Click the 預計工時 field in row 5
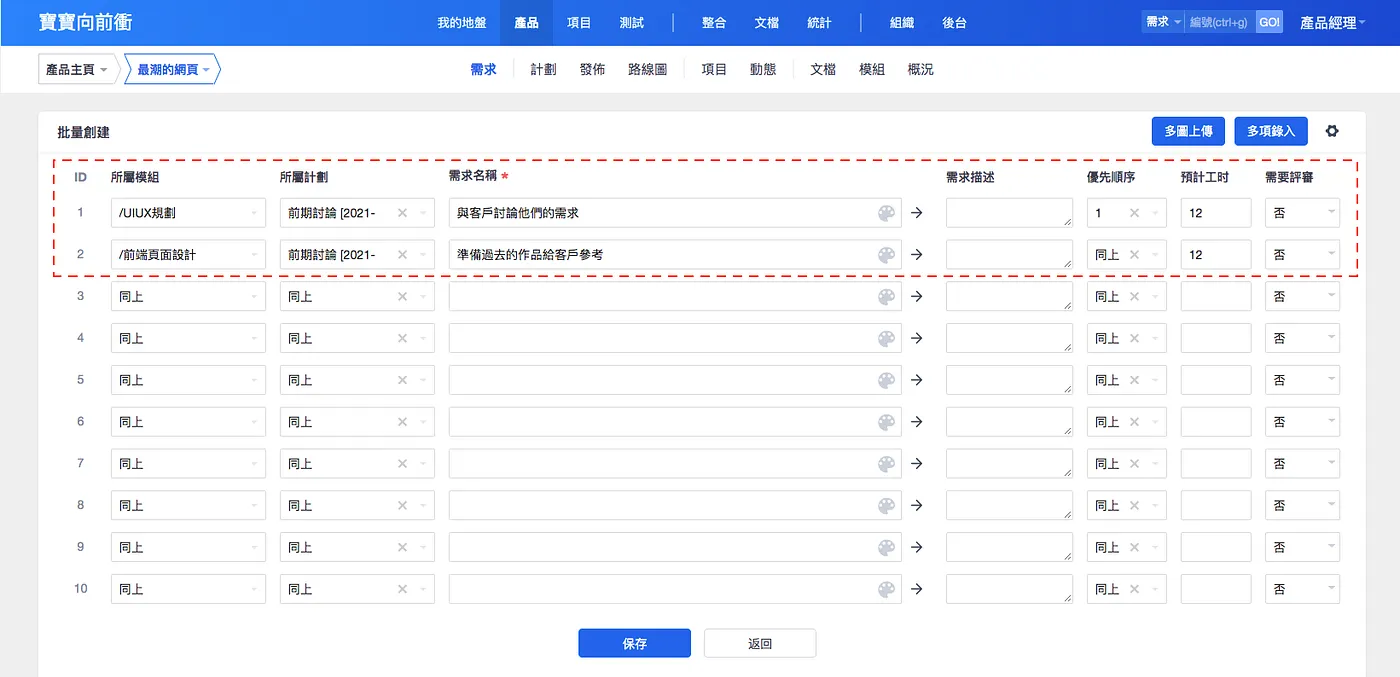 coord(1216,380)
